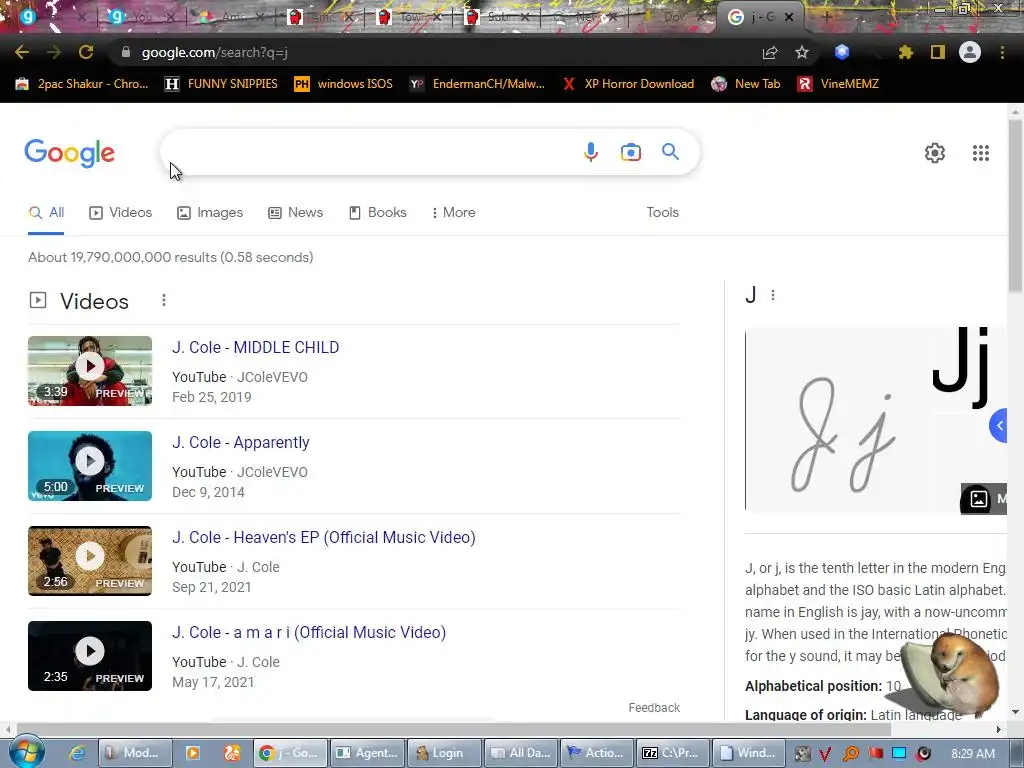
Task: Open the Google apps grid
Action: 980,153
